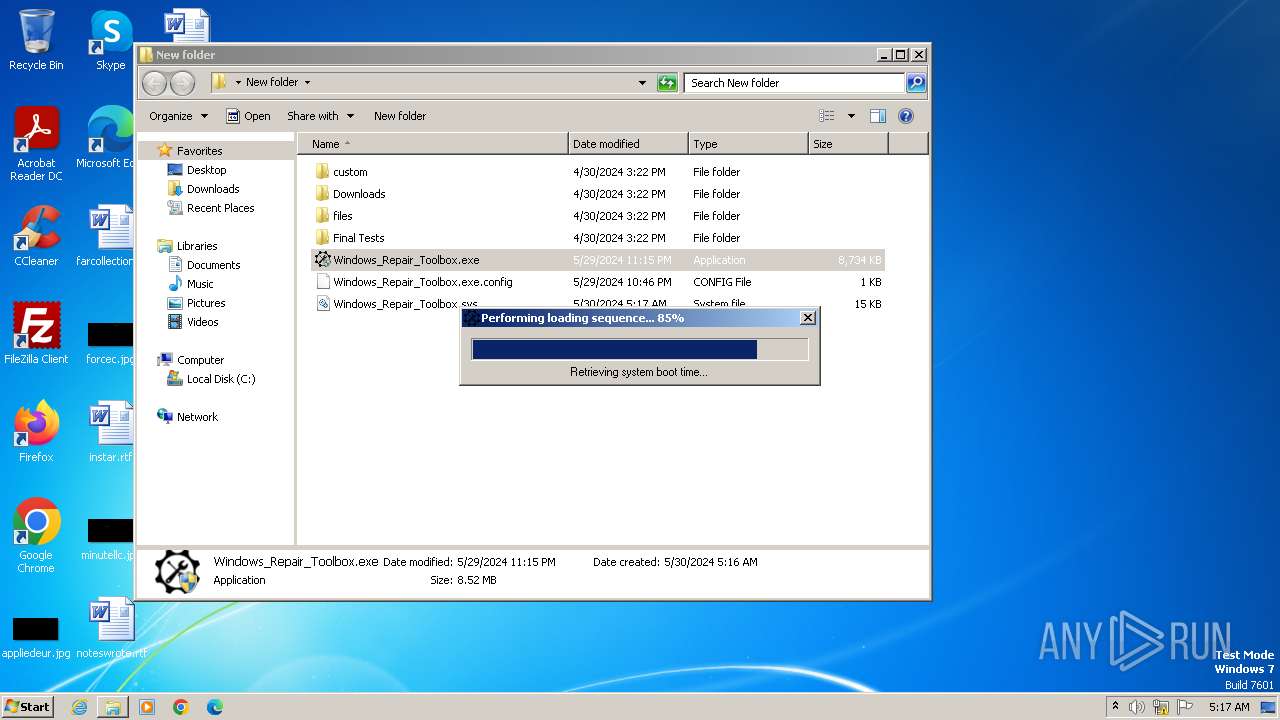Click the Open toolbar button
The height and width of the screenshot is (720, 1280).
coord(248,116)
